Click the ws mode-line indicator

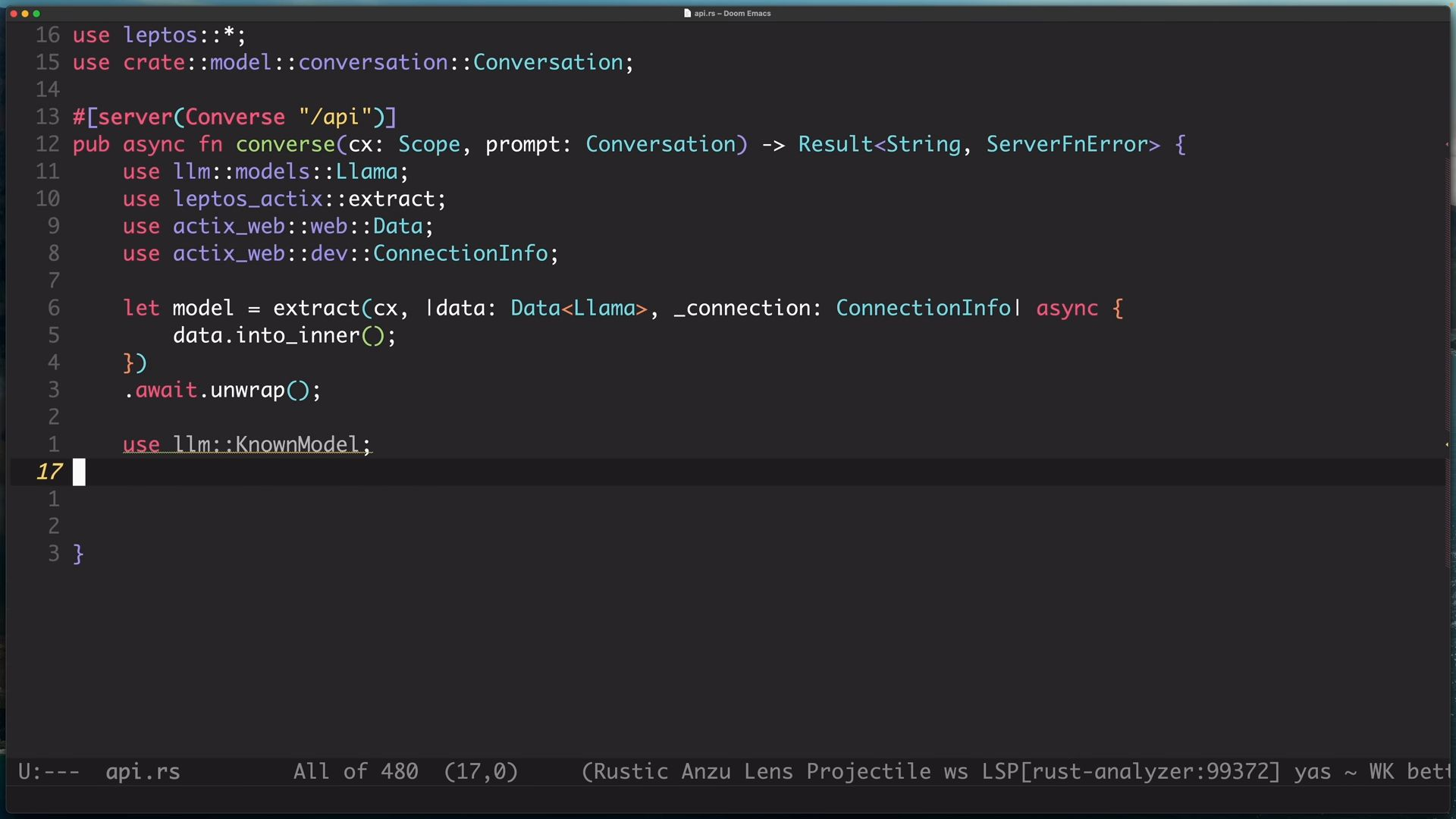pyautogui.click(x=955, y=772)
